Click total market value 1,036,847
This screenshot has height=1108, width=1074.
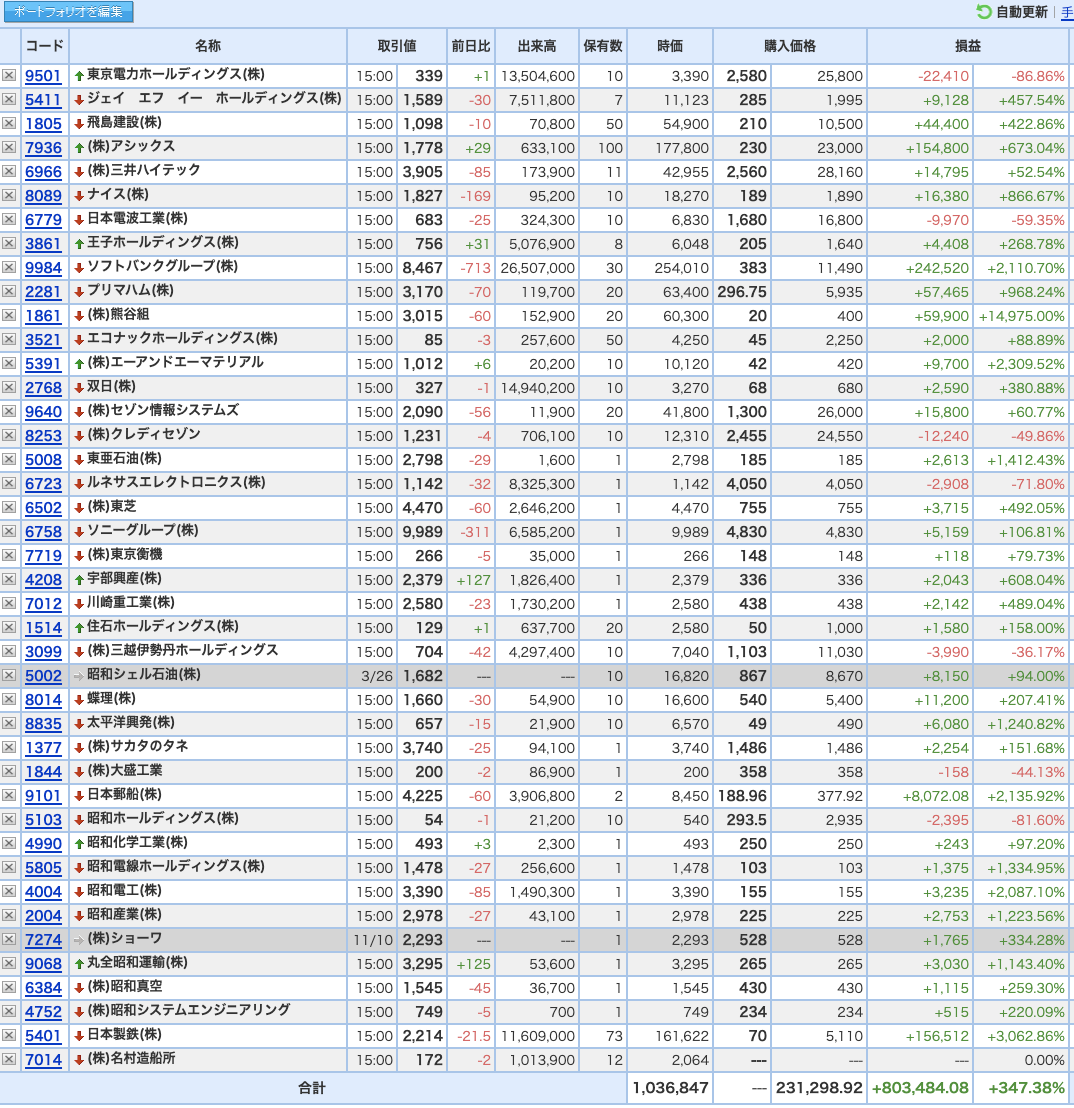[670, 1088]
